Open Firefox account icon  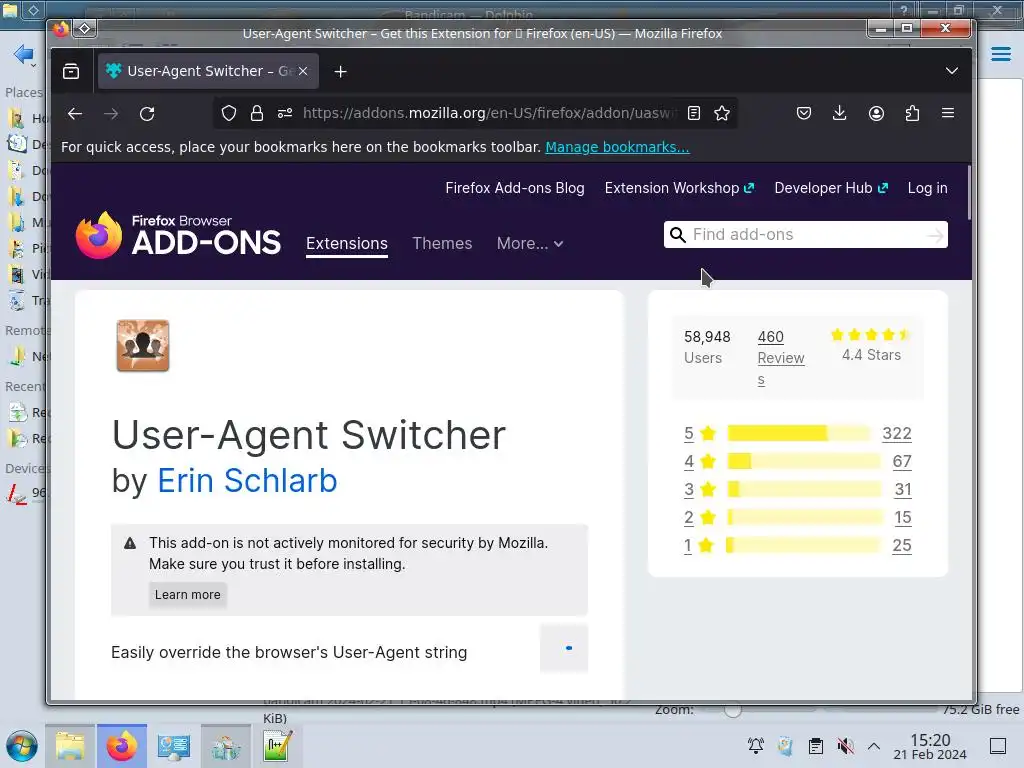tap(876, 114)
